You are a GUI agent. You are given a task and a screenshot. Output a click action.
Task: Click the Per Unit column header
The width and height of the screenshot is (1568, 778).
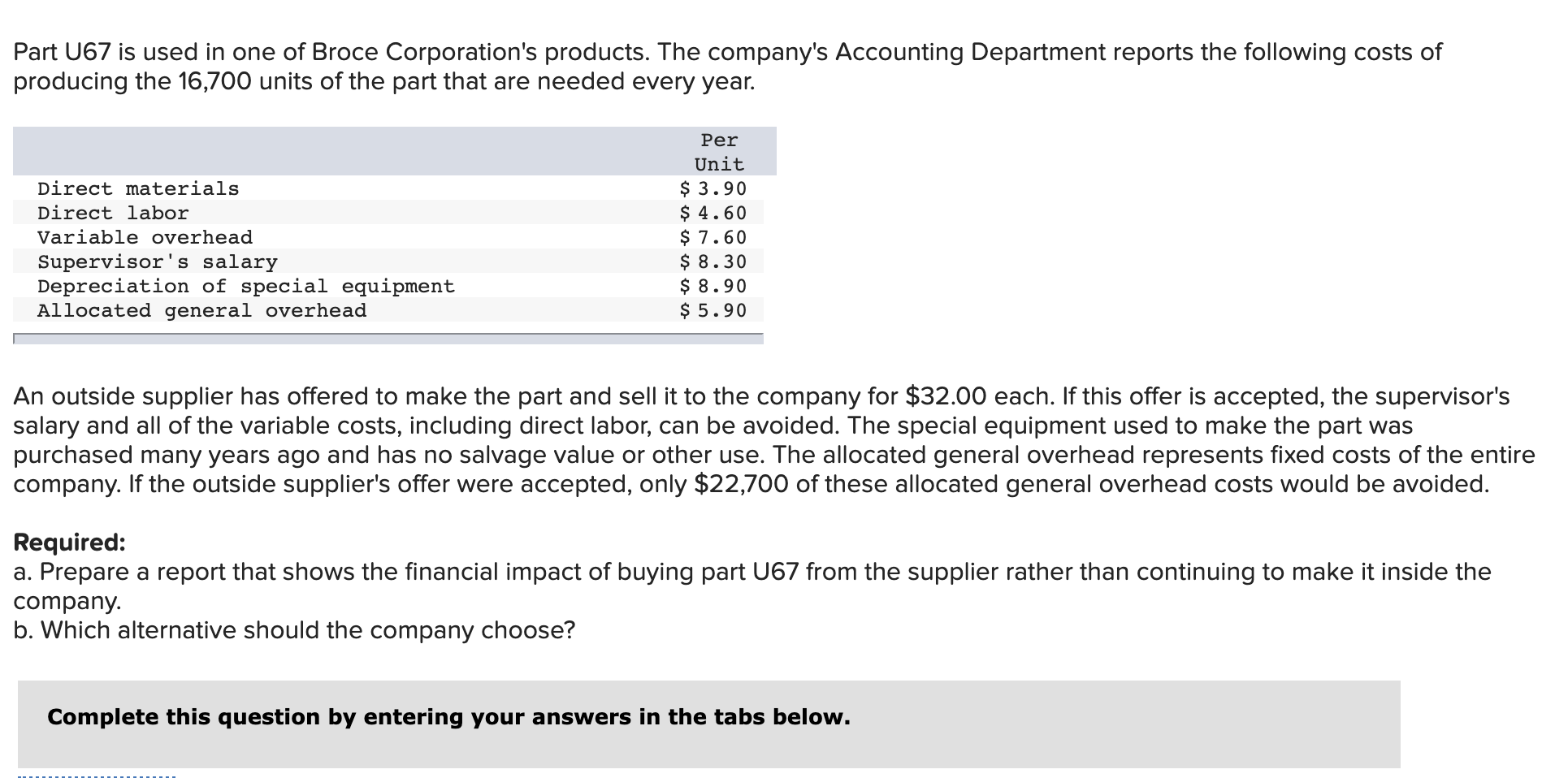pyautogui.click(x=719, y=152)
